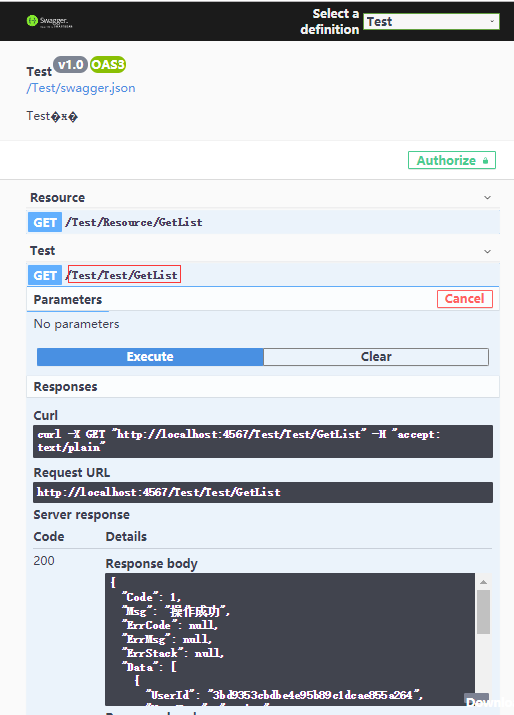Click the response body scroll-up arrow

(483, 582)
